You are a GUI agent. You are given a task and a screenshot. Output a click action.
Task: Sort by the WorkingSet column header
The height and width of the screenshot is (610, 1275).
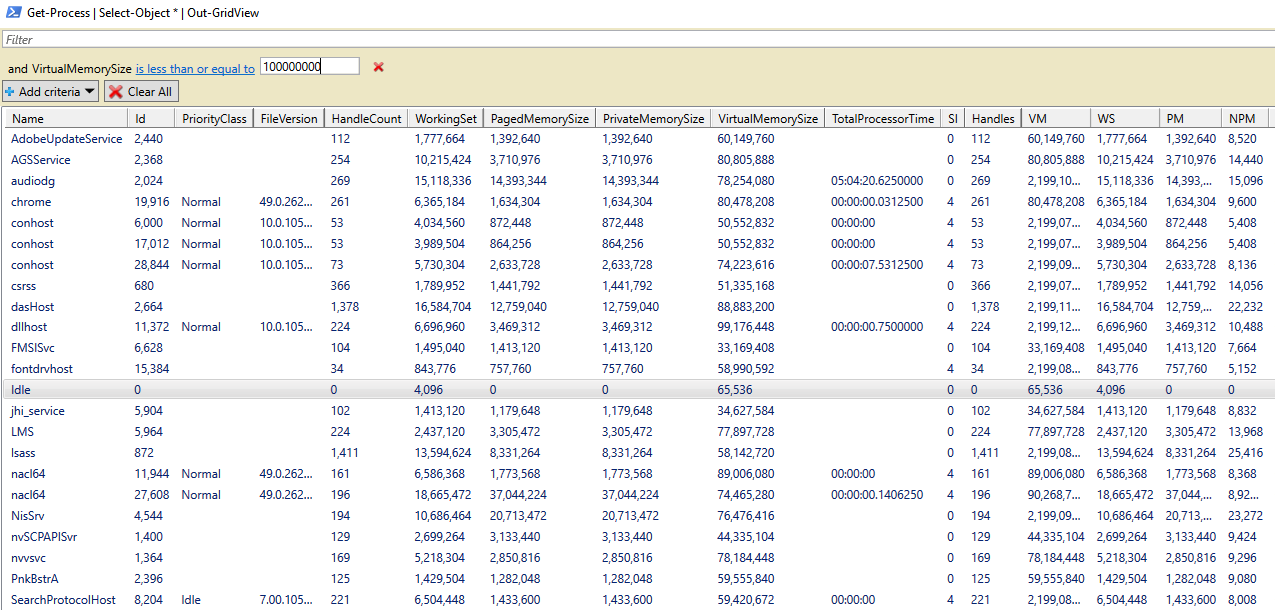pyautogui.click(x=446, y=118)
